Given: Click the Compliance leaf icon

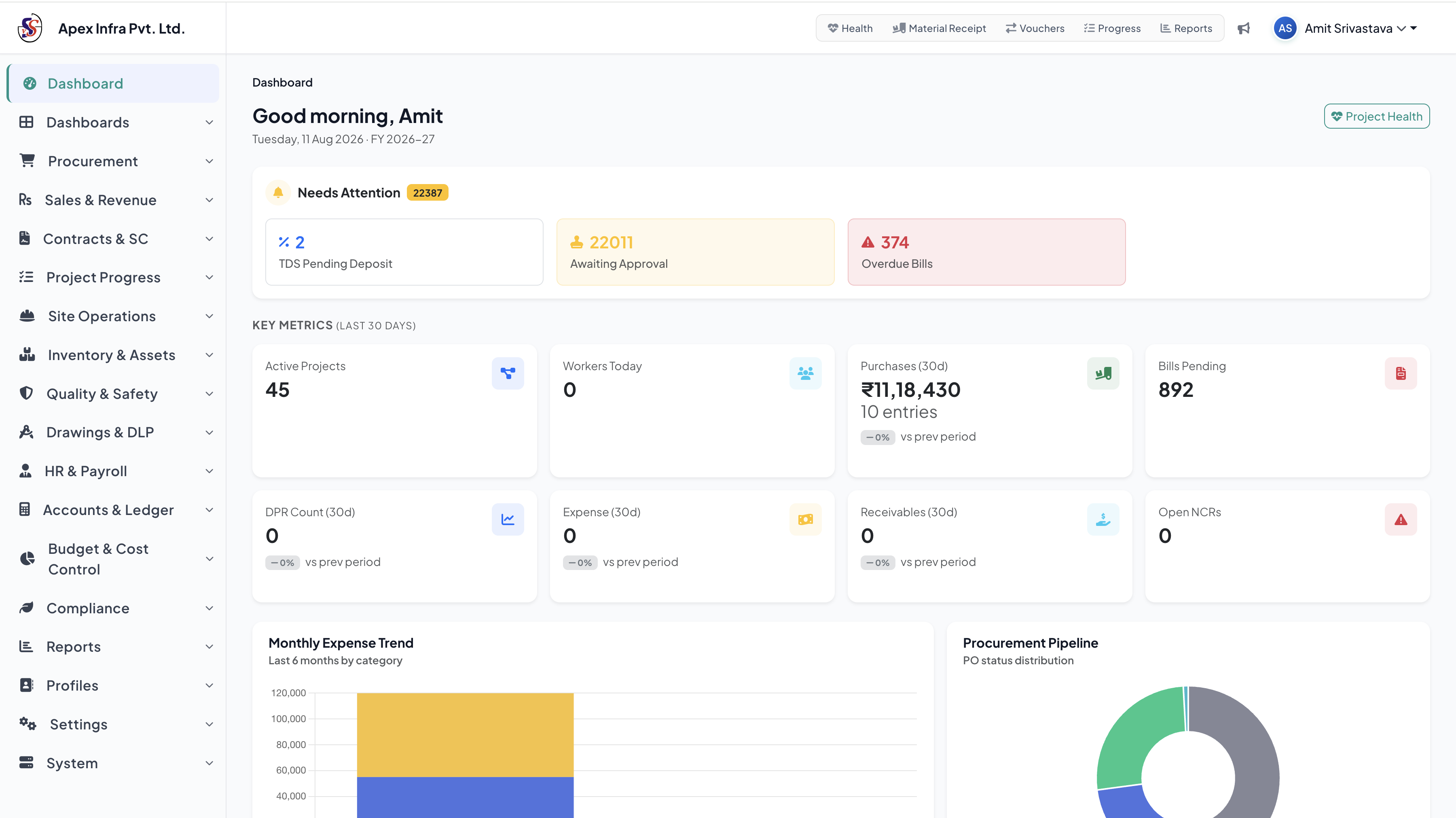Looking at the screenshot, I should coord(26,608).
